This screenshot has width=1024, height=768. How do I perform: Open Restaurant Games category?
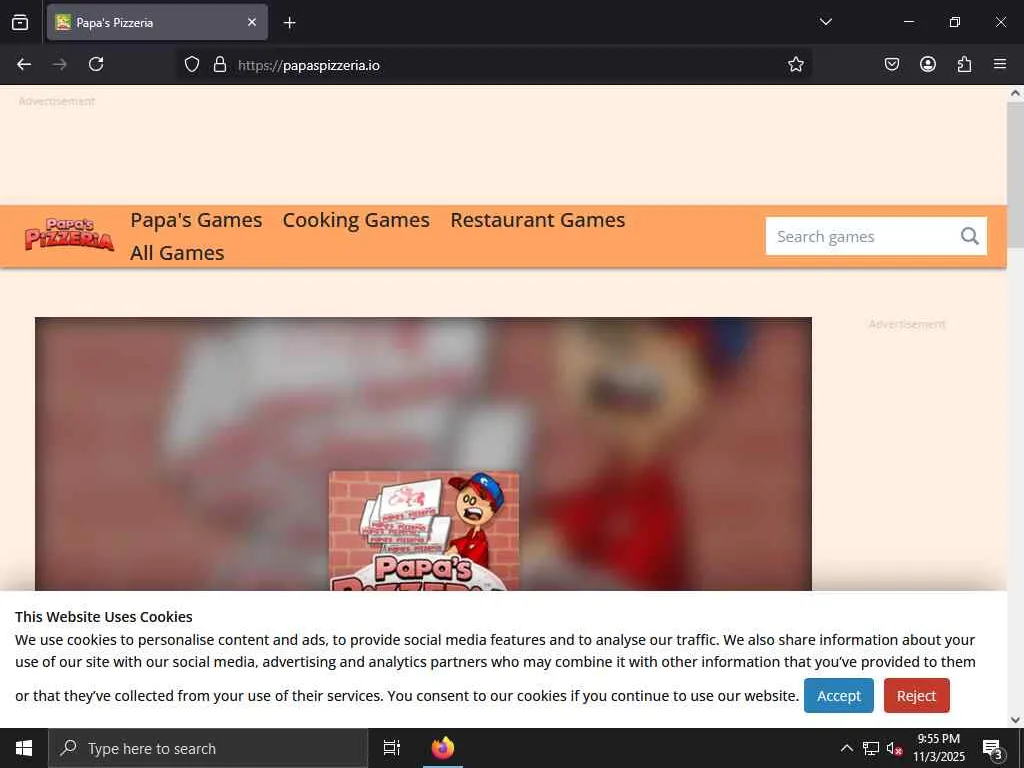pyautogui.click(x=537, y=220)
